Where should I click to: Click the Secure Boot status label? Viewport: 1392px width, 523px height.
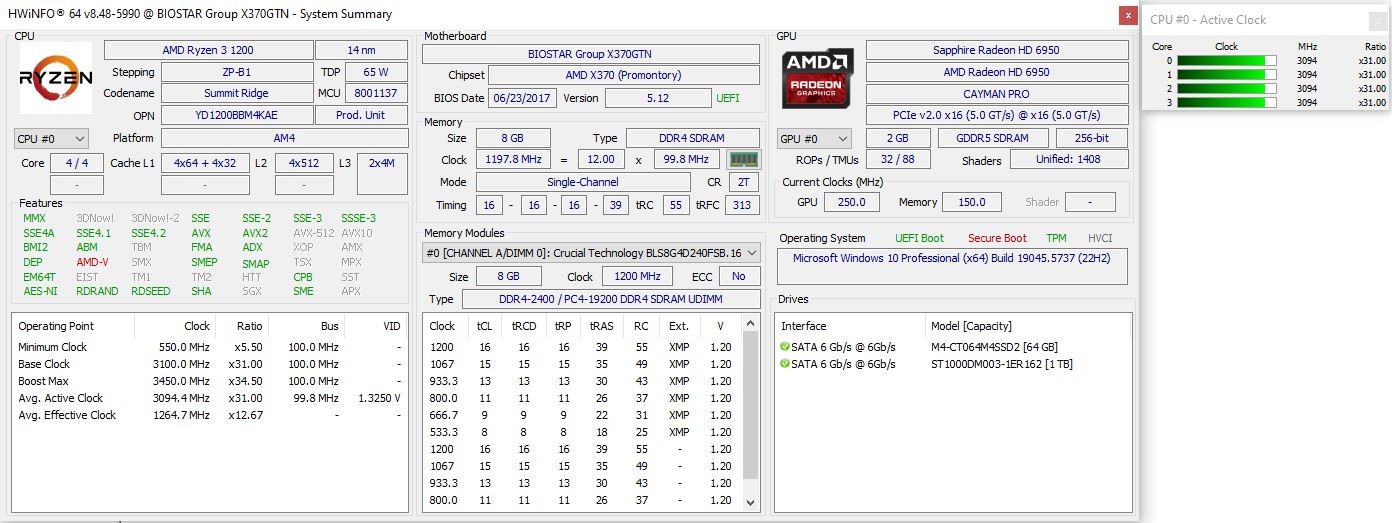(x=997, y=238)
